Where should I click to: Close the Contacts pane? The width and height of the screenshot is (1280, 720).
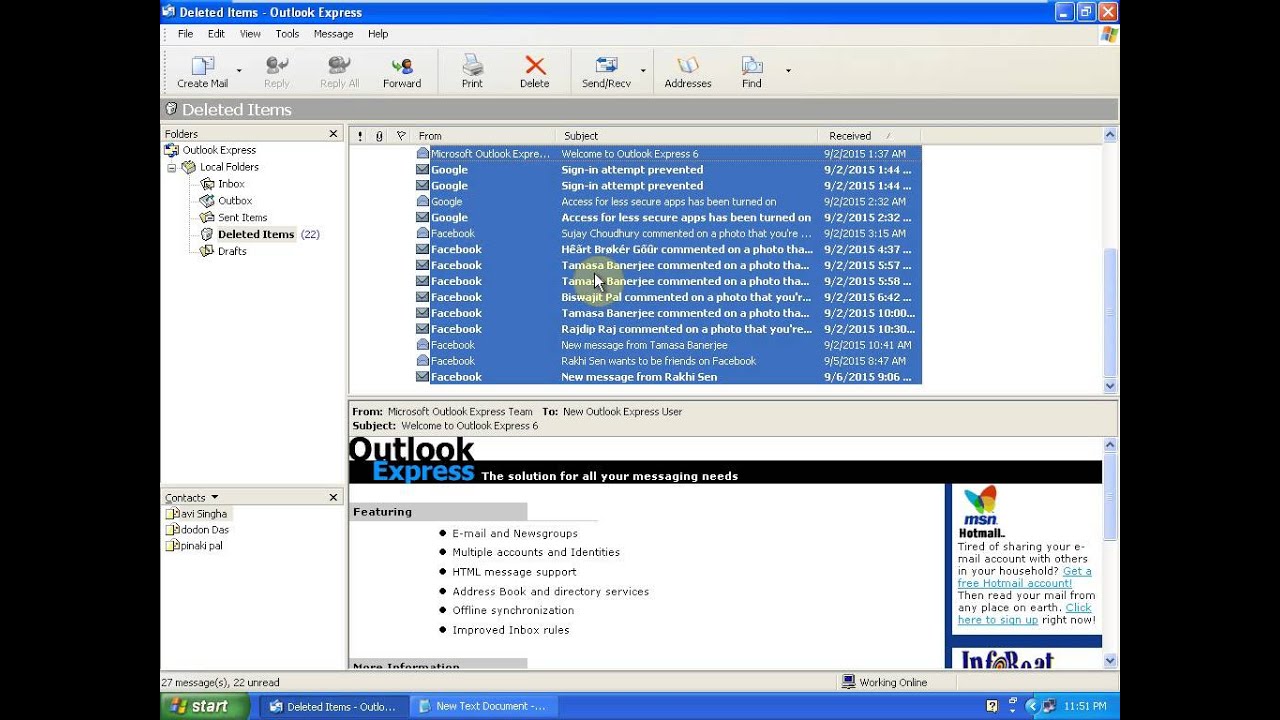pyautogui.click(x=334, y=497)
